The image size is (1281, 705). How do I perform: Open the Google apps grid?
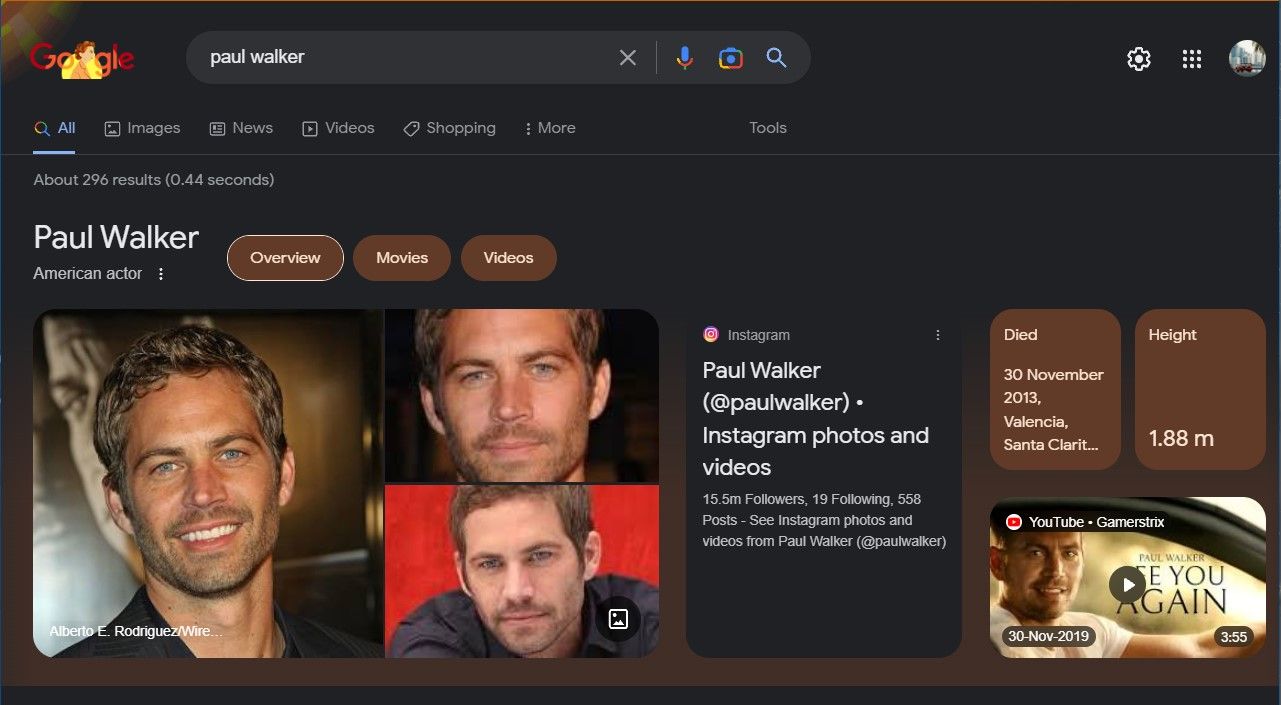[x=1191, y=58]
